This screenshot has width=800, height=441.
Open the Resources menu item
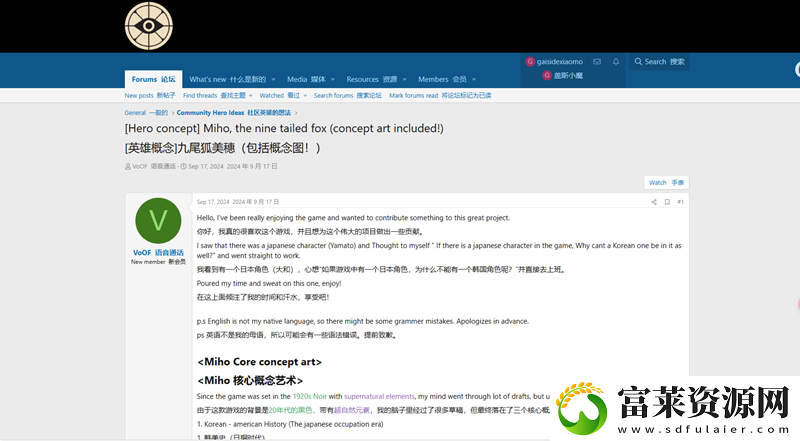371,79
